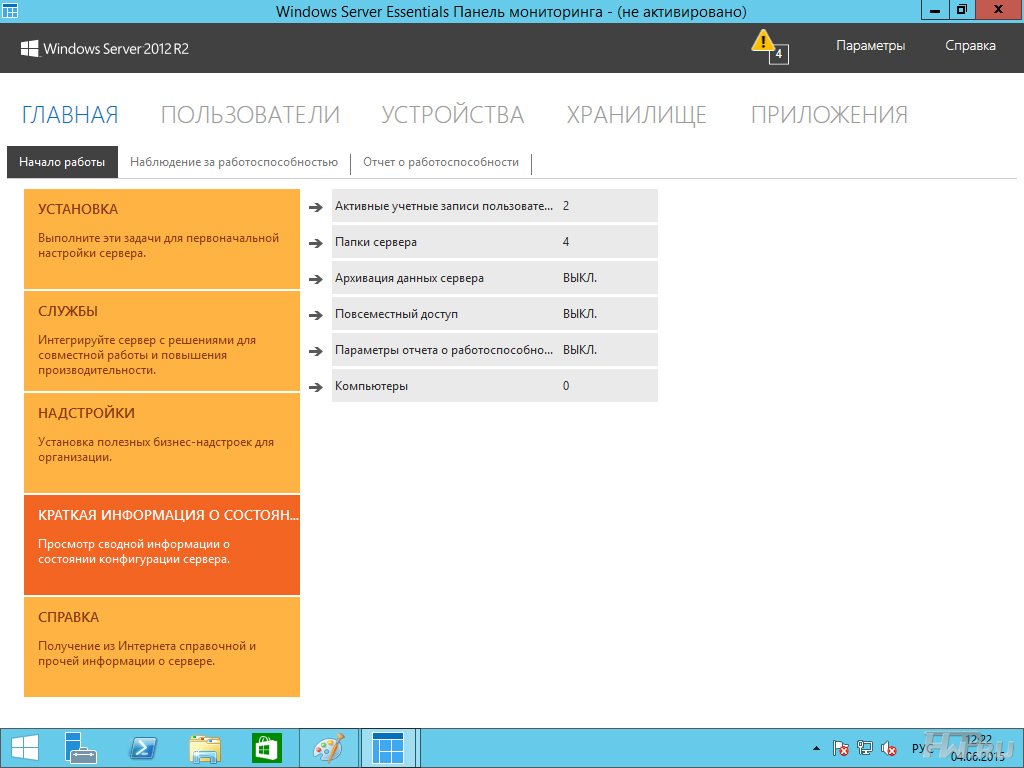The width and height of the screenshot is (1024, 768).
Task: Switch to the ПОЛЬЗОВАТЕЛИ section
Action: [250, 114]
